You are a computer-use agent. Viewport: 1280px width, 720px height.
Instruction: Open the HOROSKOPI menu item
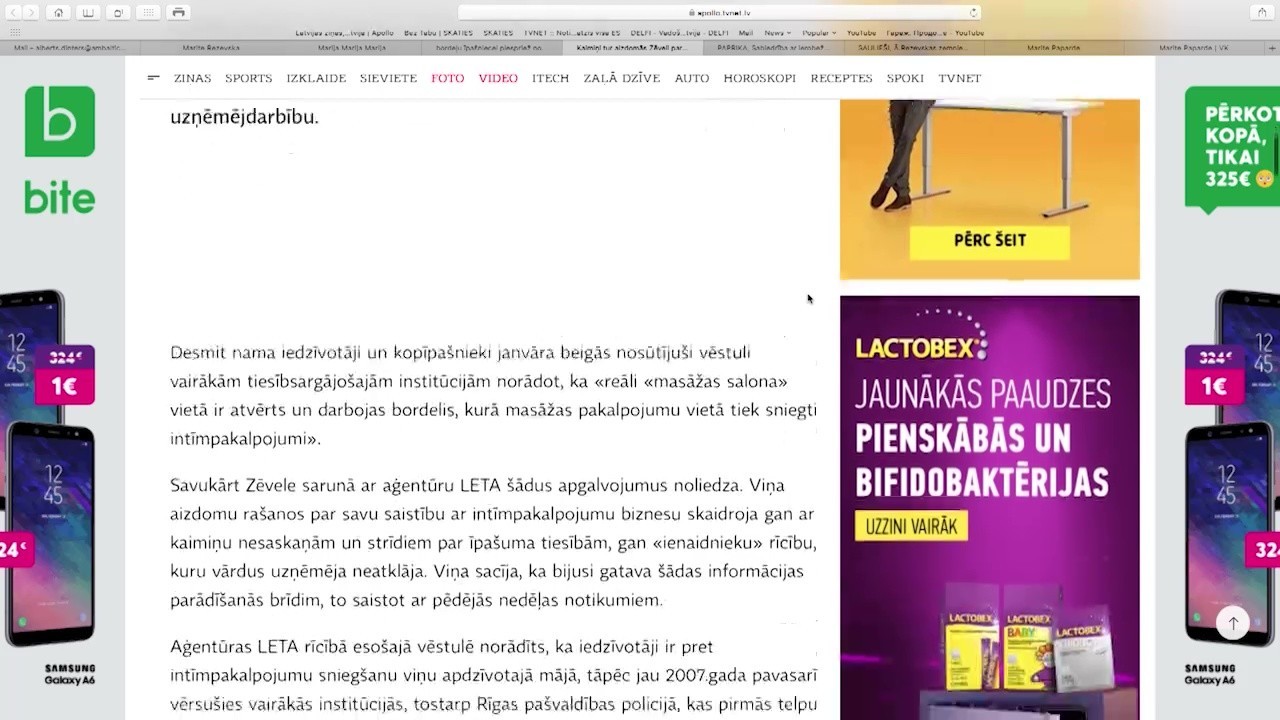(x=759, y=78)
